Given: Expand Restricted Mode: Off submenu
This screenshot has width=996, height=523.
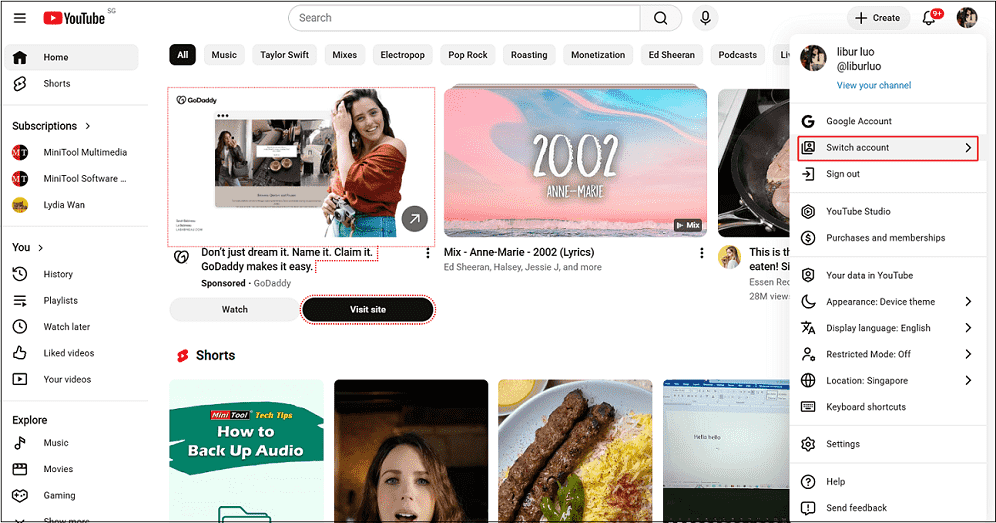Looking at the screenshot, I should point(888,354).
